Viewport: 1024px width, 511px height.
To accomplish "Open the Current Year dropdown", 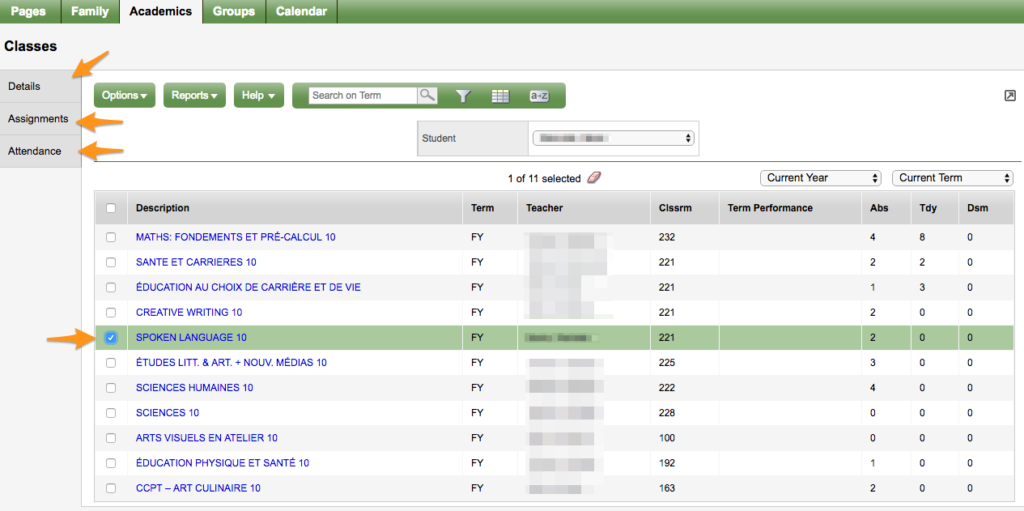I will click(820, 178).
